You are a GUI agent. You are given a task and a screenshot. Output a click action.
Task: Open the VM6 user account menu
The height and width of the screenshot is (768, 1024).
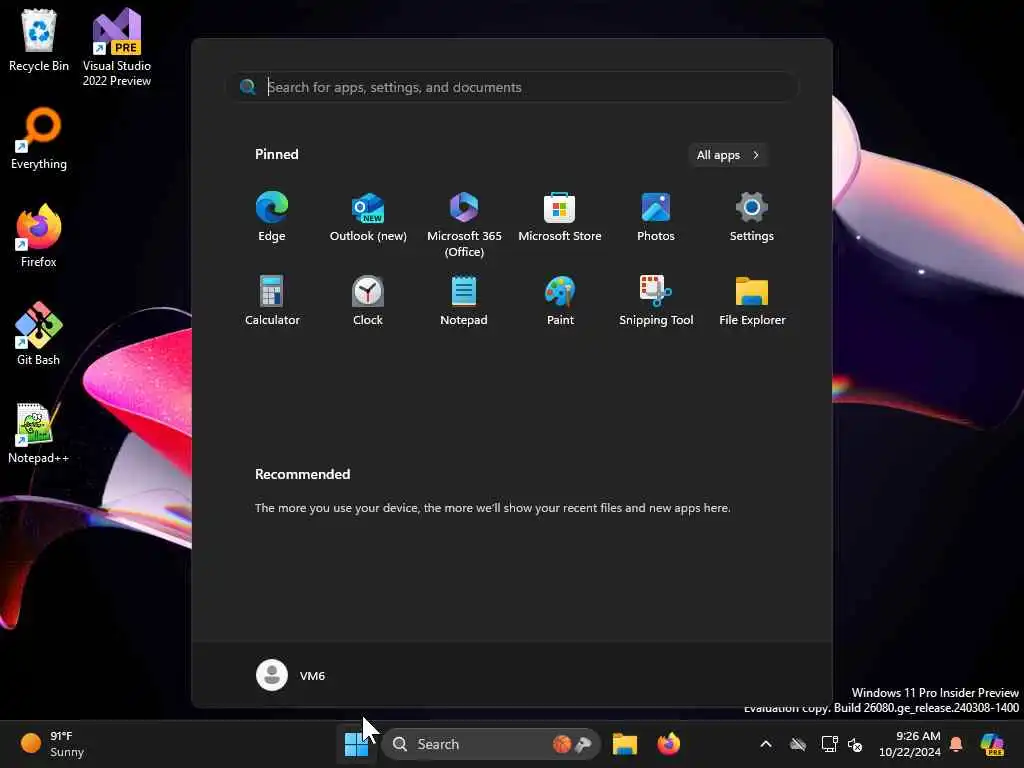[x=291, y=675]
